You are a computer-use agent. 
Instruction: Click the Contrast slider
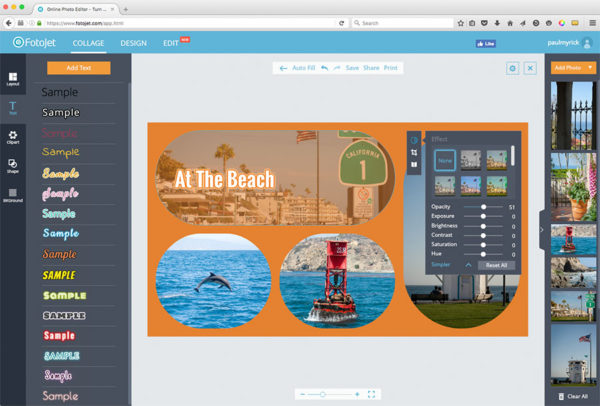pos(483,235)
